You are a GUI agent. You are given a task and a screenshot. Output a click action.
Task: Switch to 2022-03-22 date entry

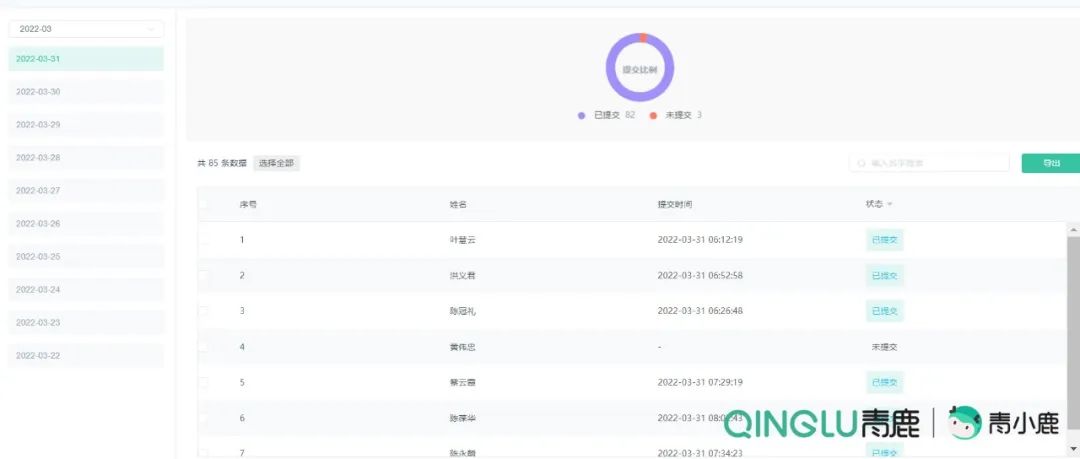tap(85, 356)
